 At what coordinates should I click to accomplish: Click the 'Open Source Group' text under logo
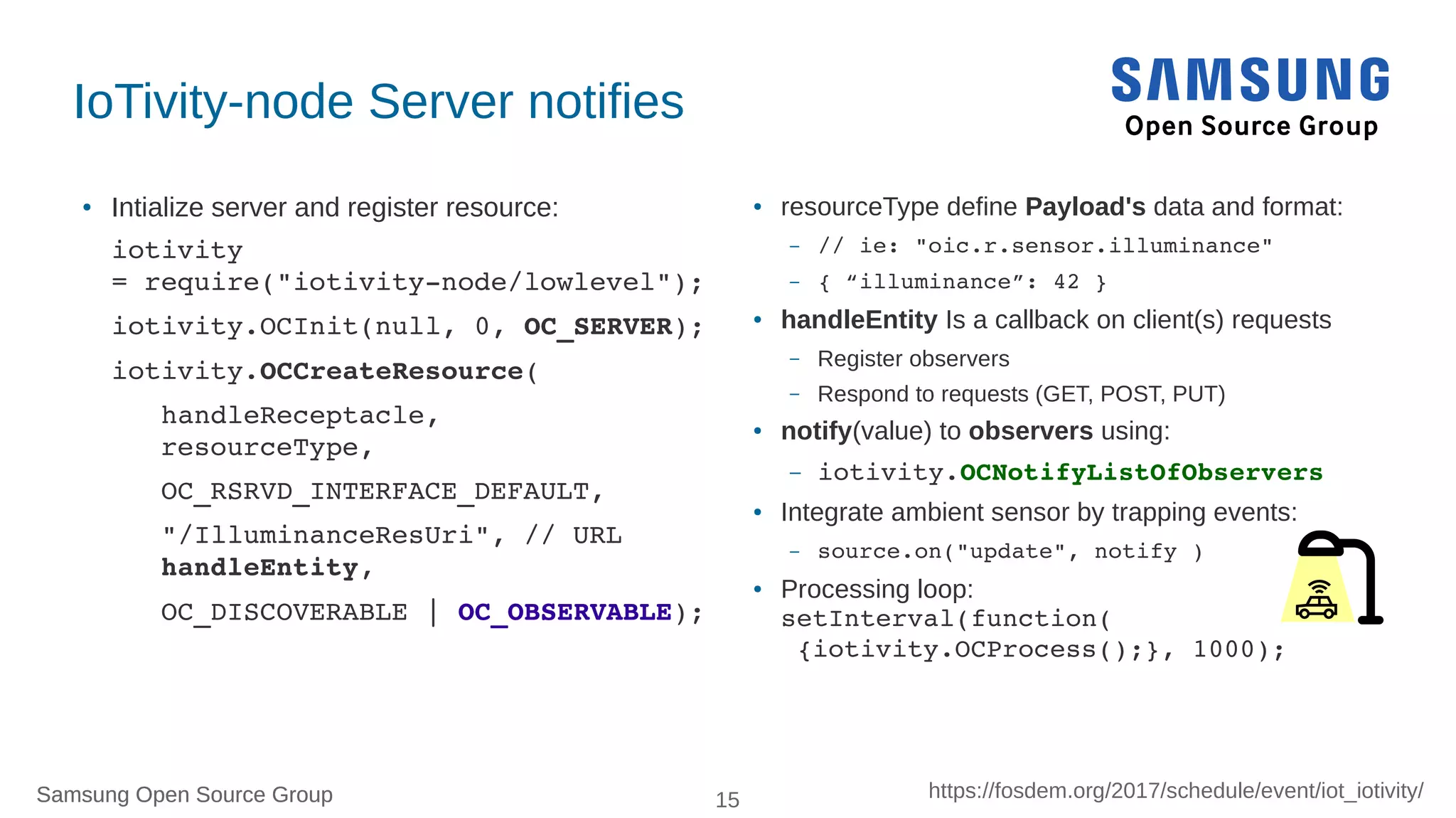click(x=1251, y=126)
